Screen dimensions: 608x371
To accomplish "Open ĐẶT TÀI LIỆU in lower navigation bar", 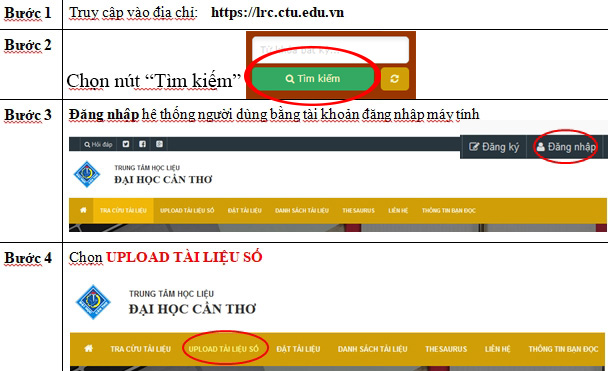I will [298, 349].
